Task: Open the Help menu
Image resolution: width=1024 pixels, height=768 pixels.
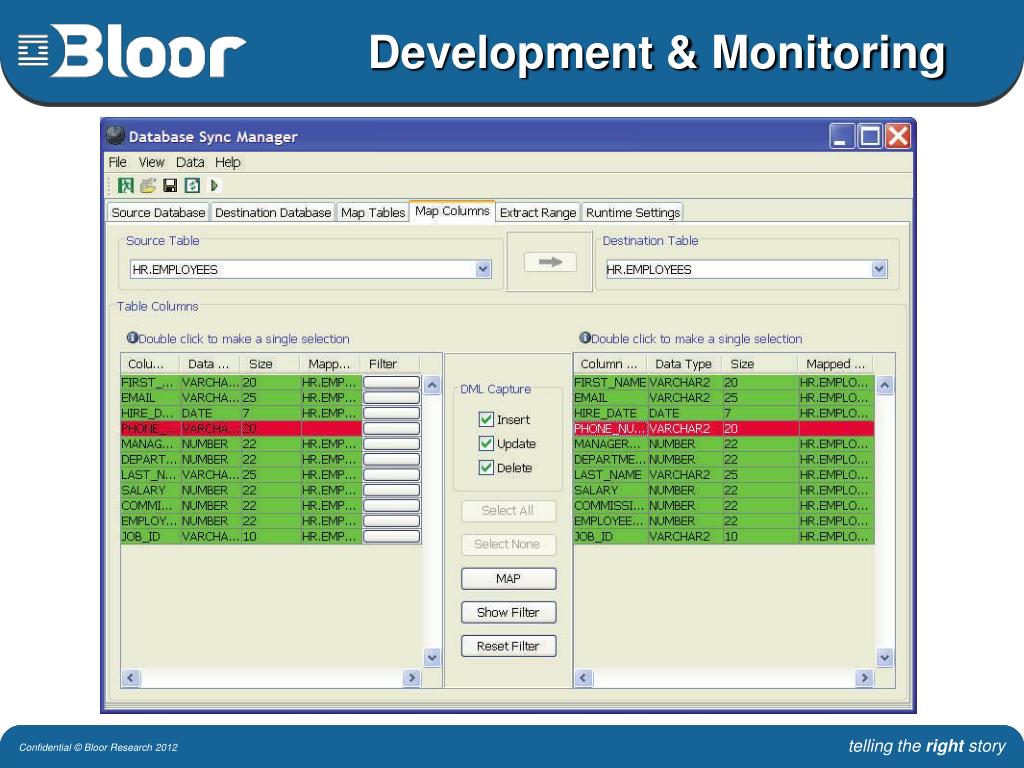Action: click(x=228, y=162)
